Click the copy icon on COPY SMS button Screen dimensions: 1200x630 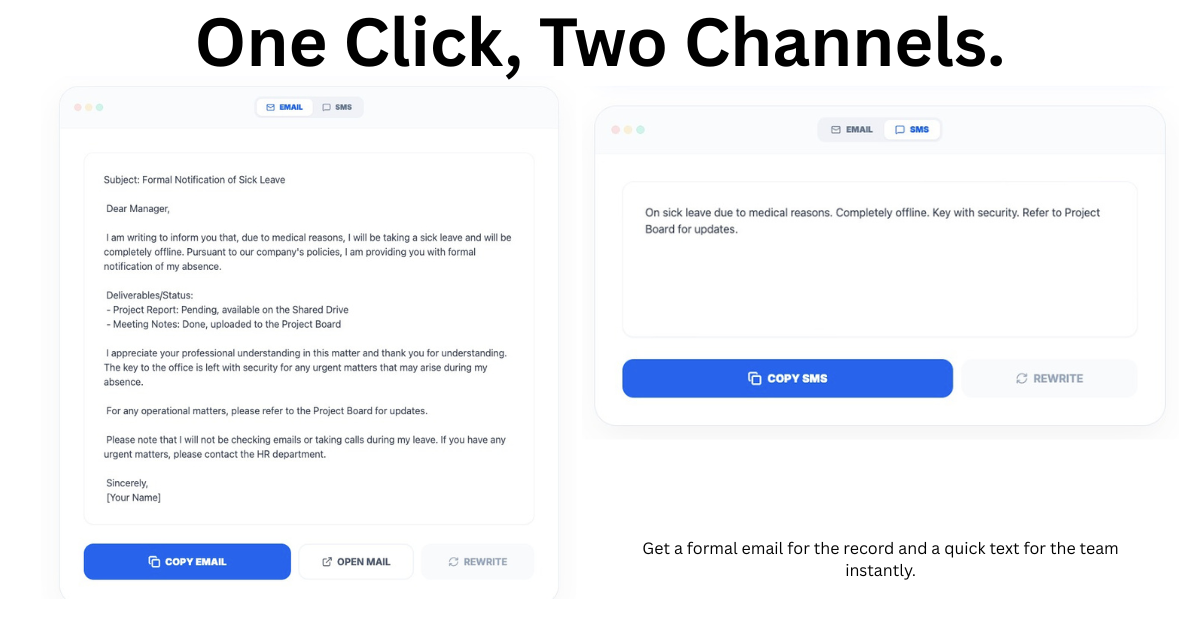point(755,379)
